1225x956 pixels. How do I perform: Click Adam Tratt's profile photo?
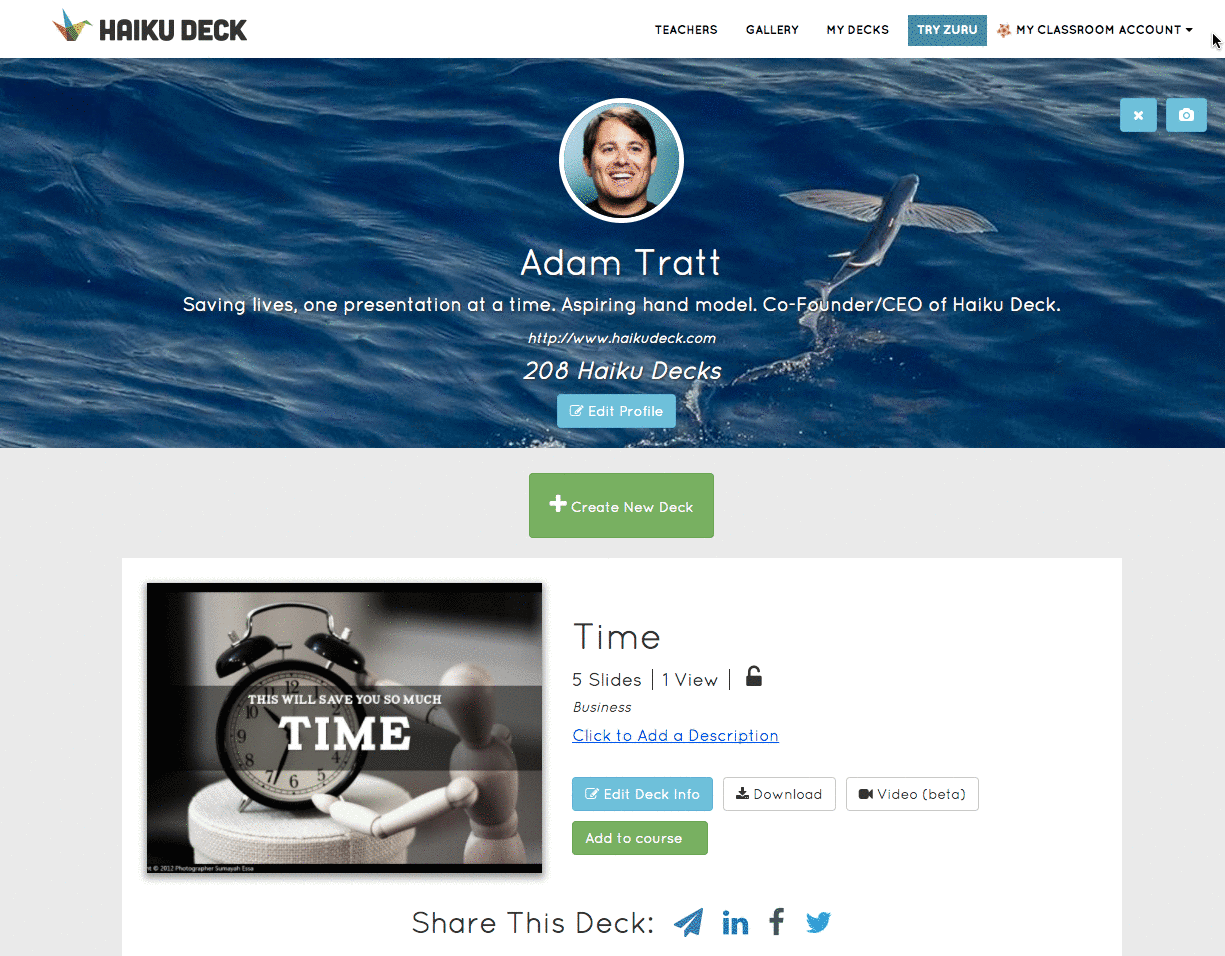point(621,160)
